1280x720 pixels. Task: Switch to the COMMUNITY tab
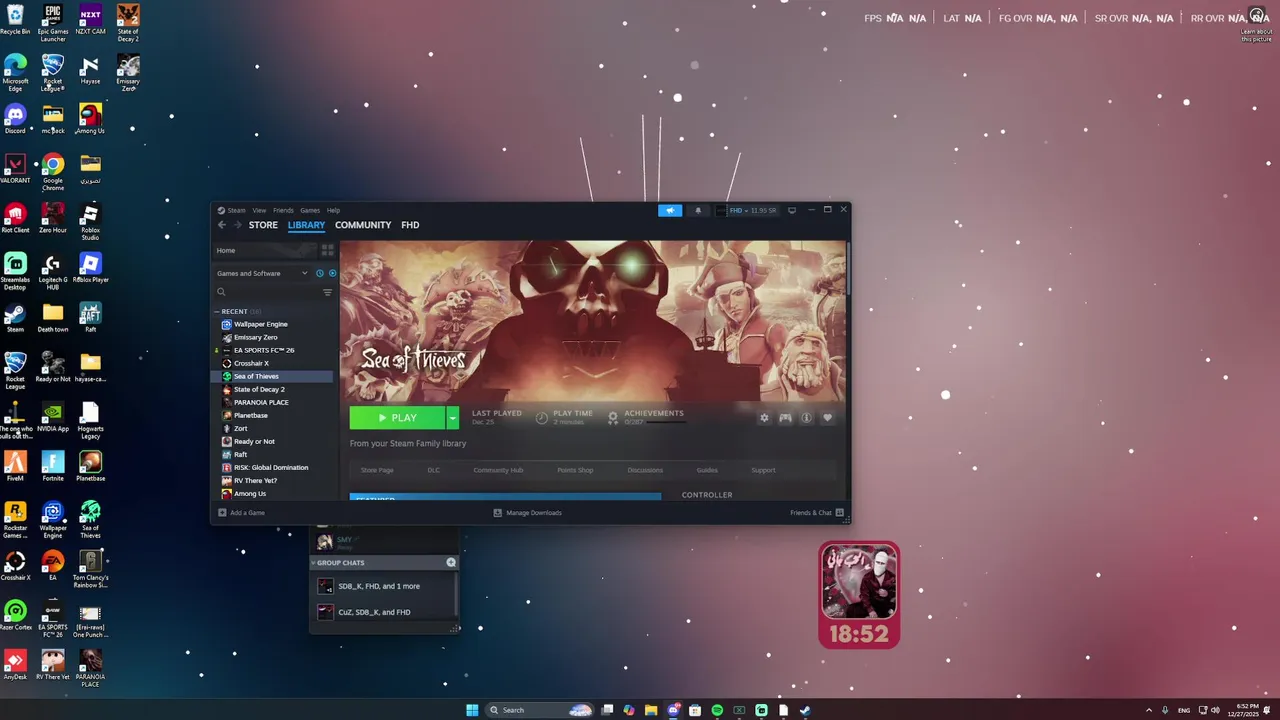(x=363, y=225)
